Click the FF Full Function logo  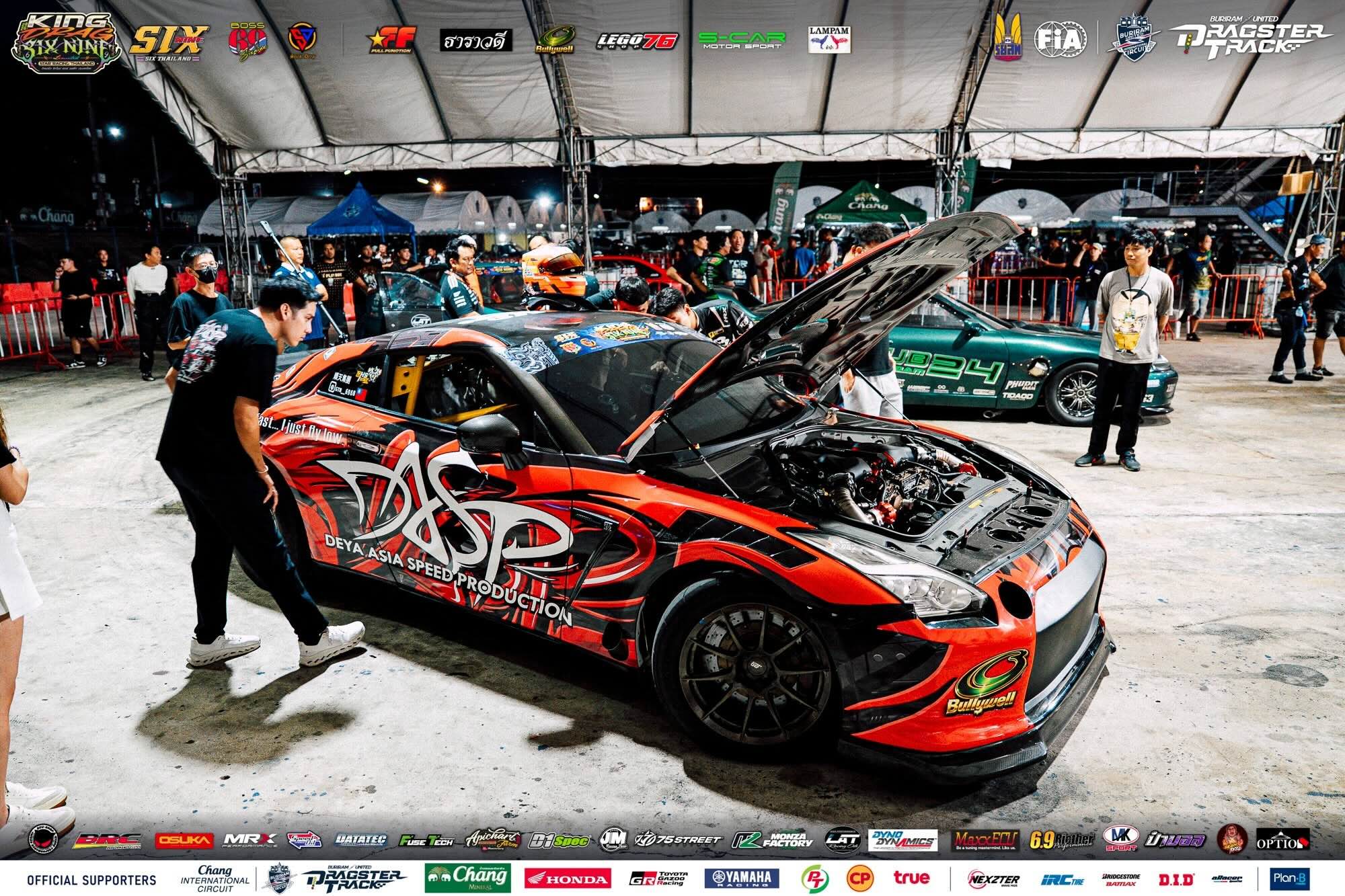click(x=393, y=40)
